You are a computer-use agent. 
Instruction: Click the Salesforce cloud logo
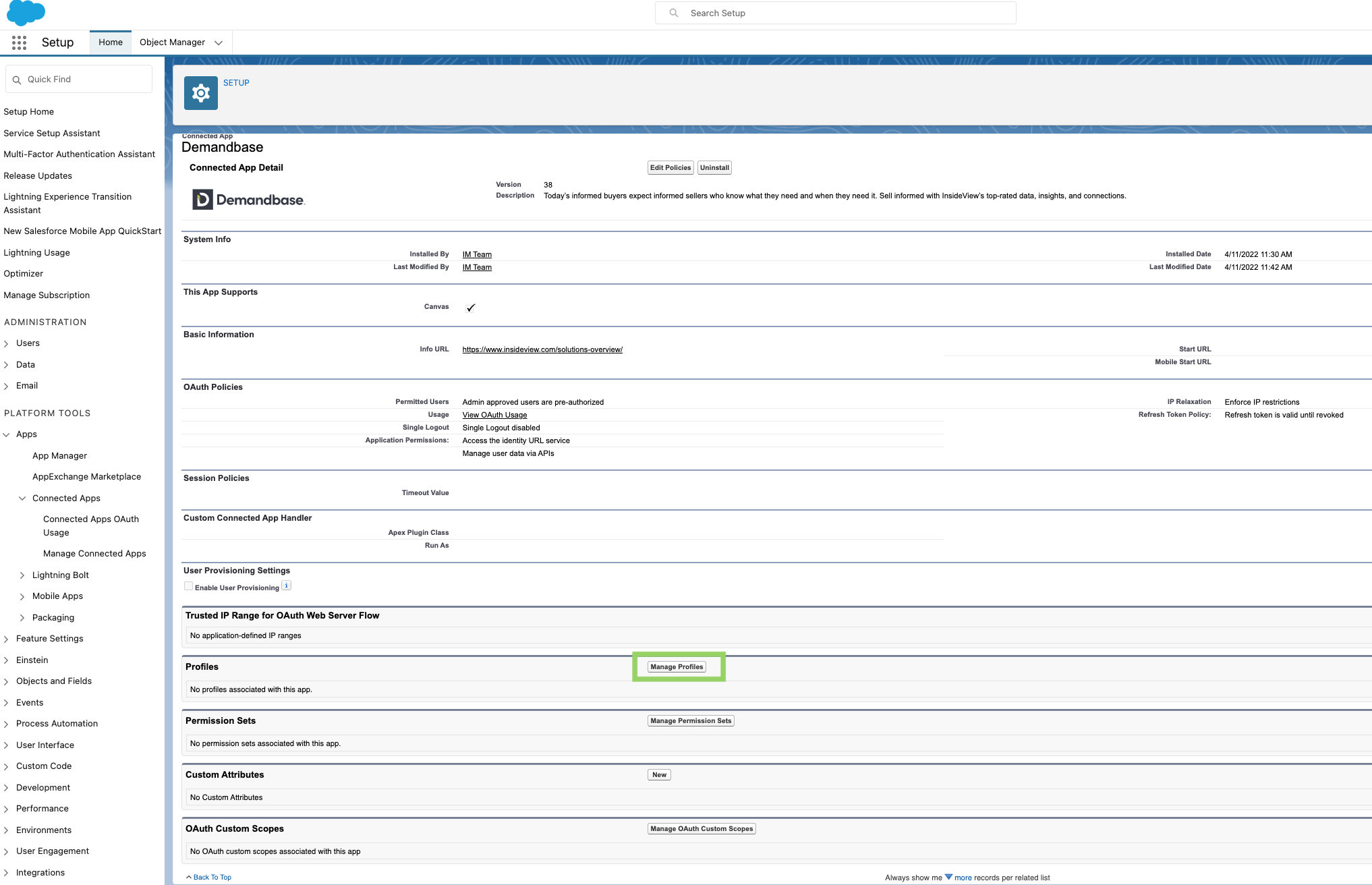[26, 12]
